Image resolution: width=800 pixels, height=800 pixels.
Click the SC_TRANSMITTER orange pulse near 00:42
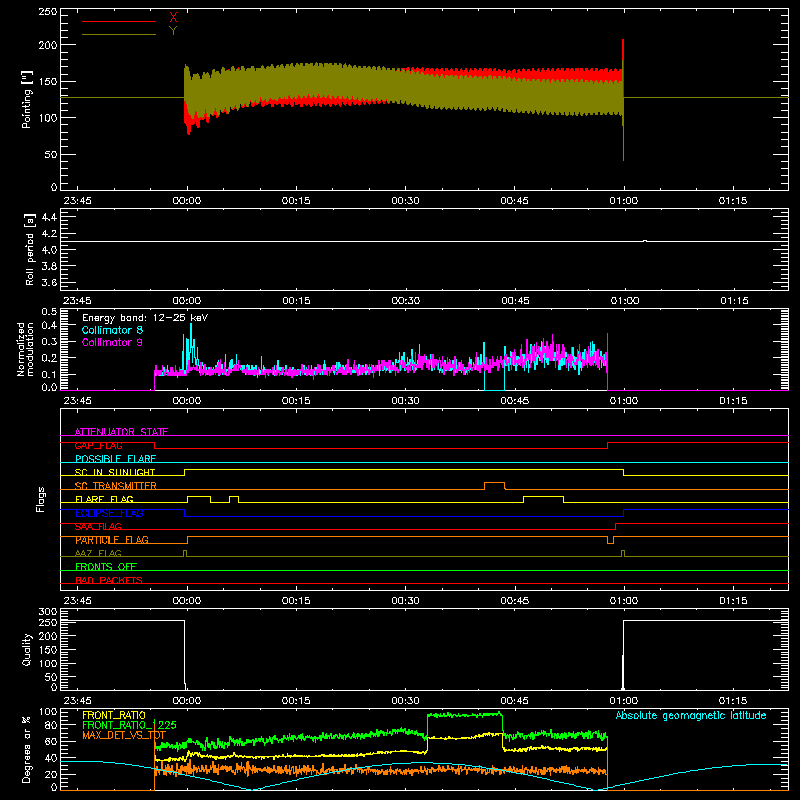[494, 485]
